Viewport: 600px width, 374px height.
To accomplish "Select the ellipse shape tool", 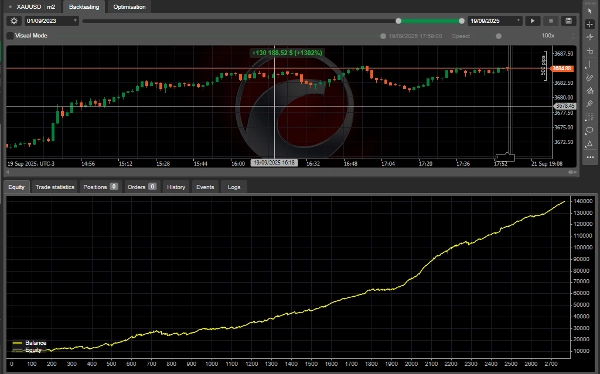I will 590,131.
